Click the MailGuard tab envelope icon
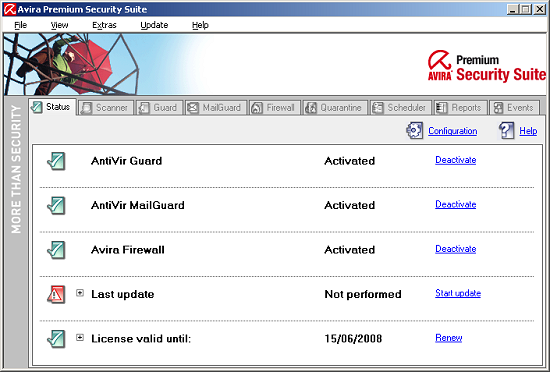This screenshot has width=550, height=372. pyautogui.click(x=193, y=108)
